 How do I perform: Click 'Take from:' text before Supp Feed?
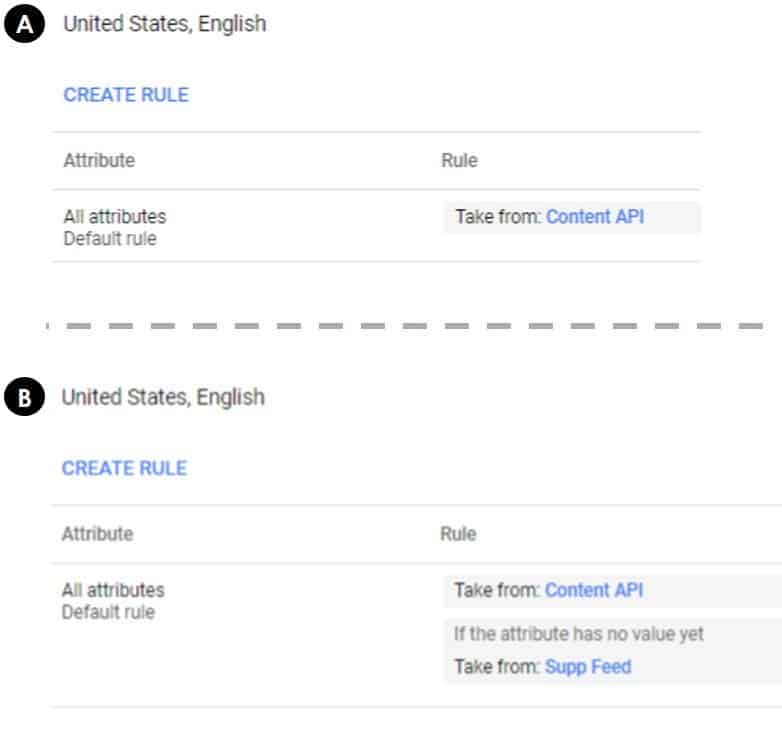(497, 667)
